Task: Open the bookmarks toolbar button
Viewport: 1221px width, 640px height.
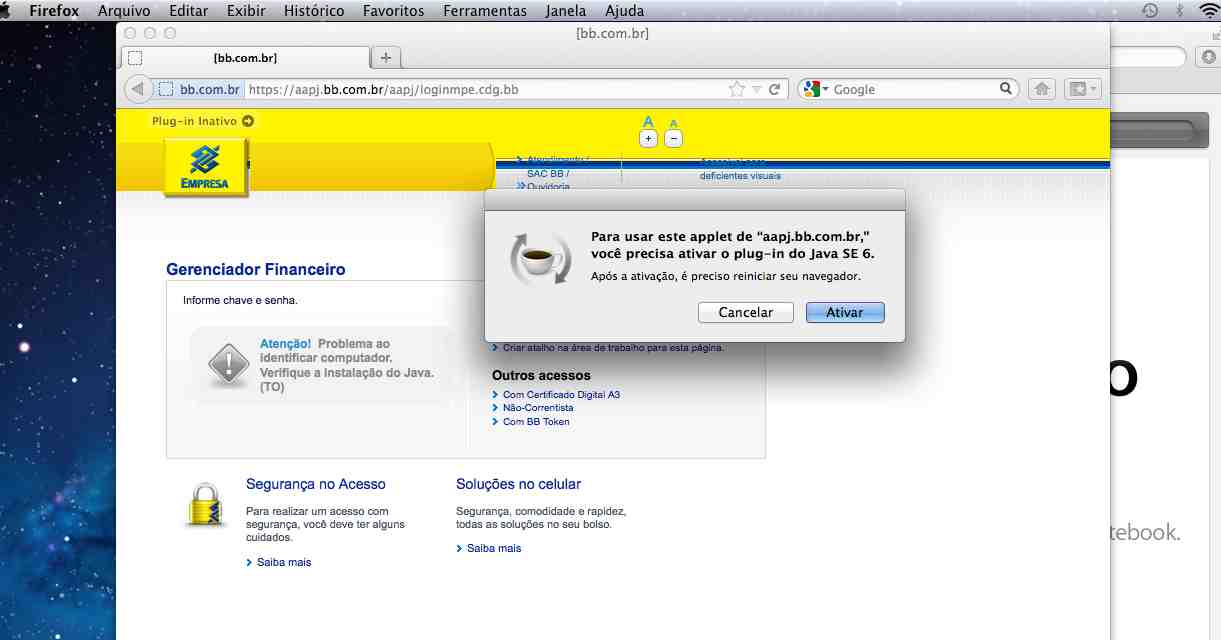Action: [x=1082, y=89]
